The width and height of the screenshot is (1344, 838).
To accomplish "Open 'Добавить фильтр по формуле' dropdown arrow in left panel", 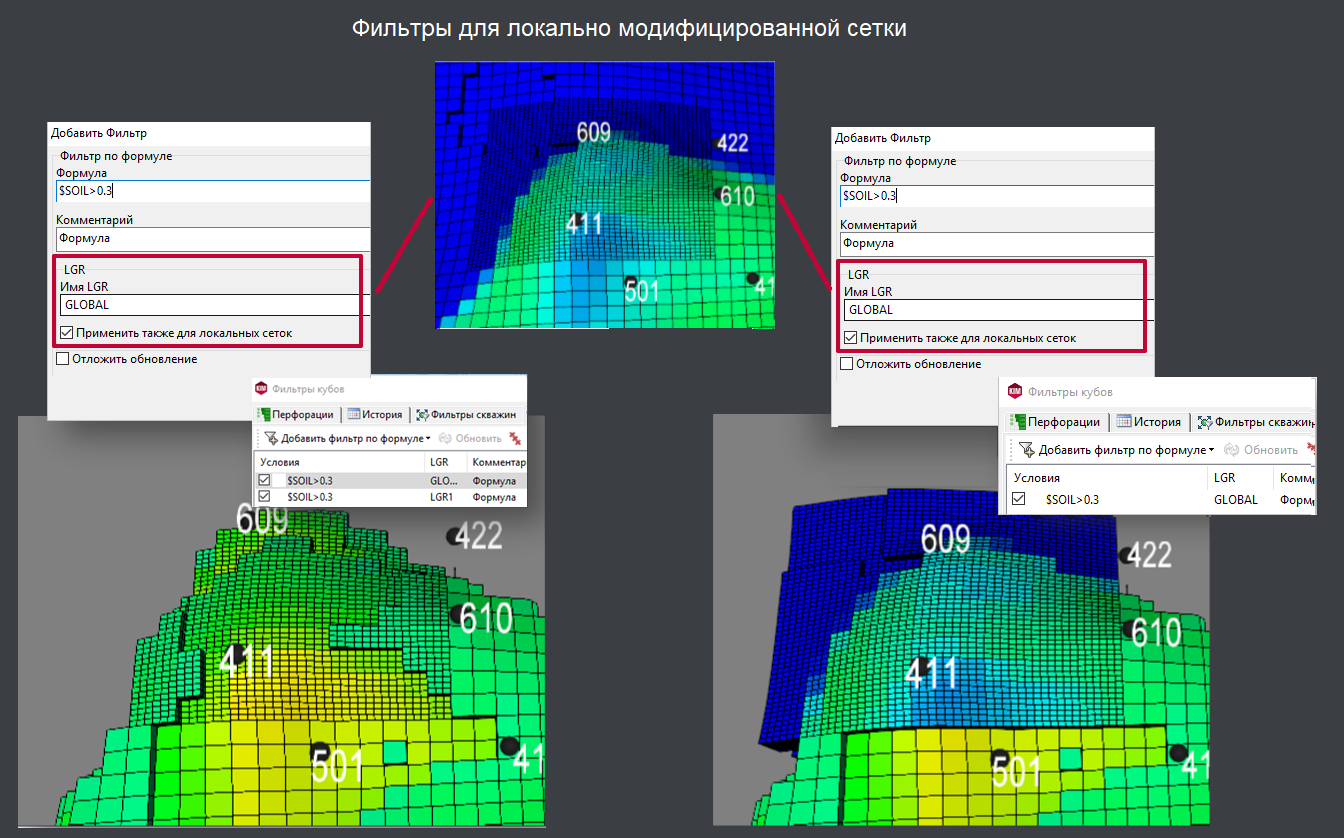I will coord(428,439).
